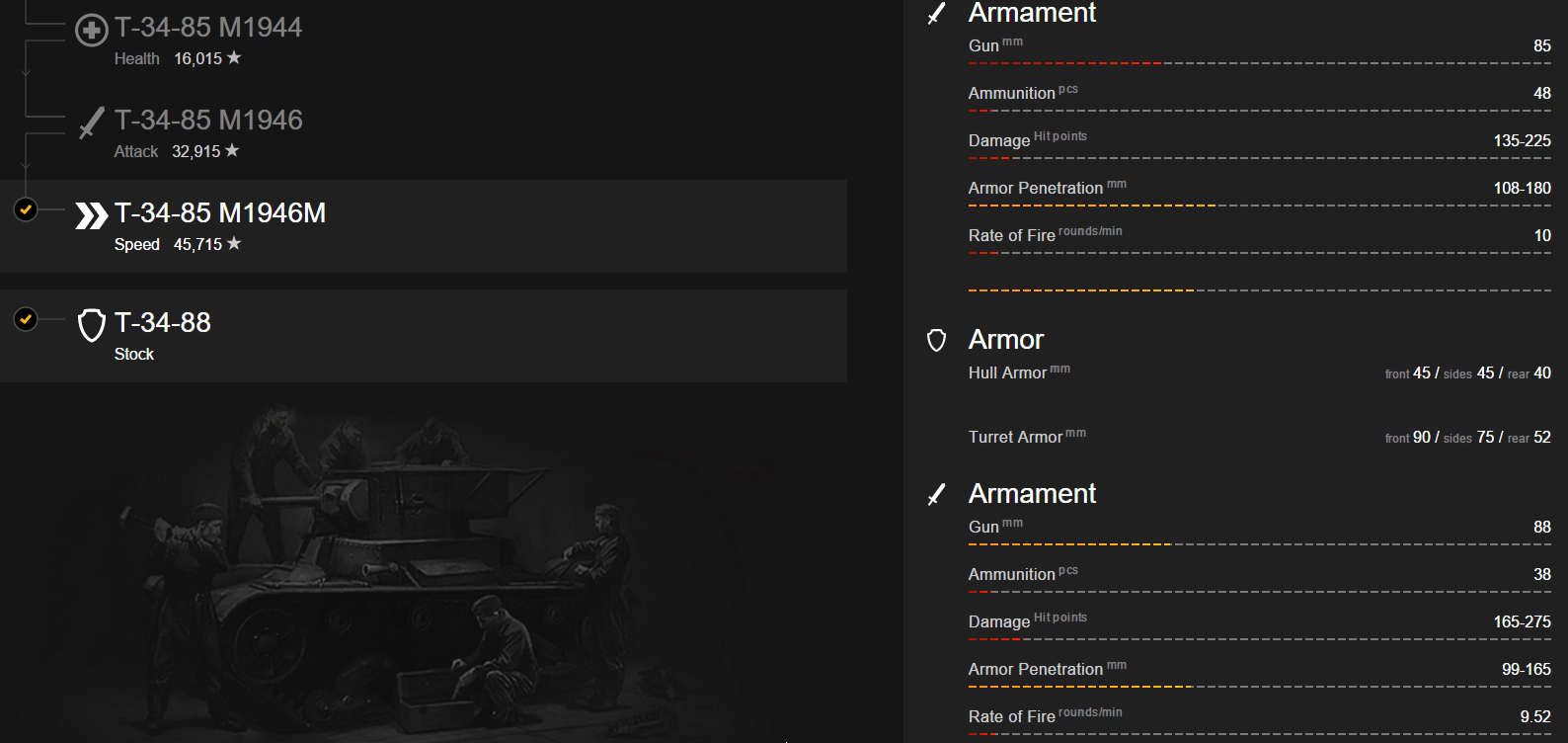Click the shield icon beside T-34-88

click(91, 325)
